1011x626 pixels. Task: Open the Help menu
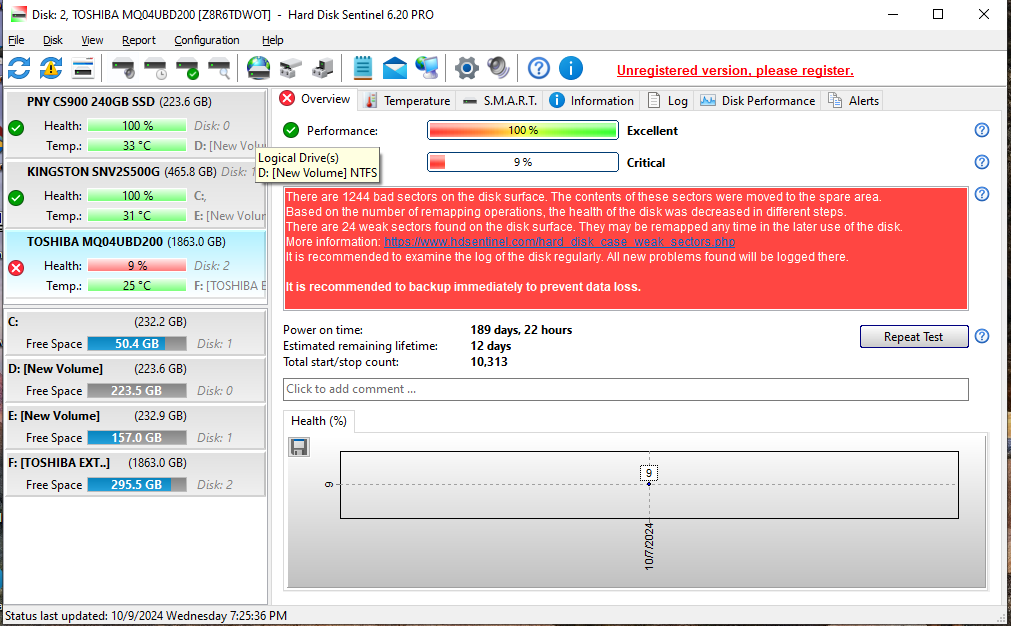(x=273, y=40)
